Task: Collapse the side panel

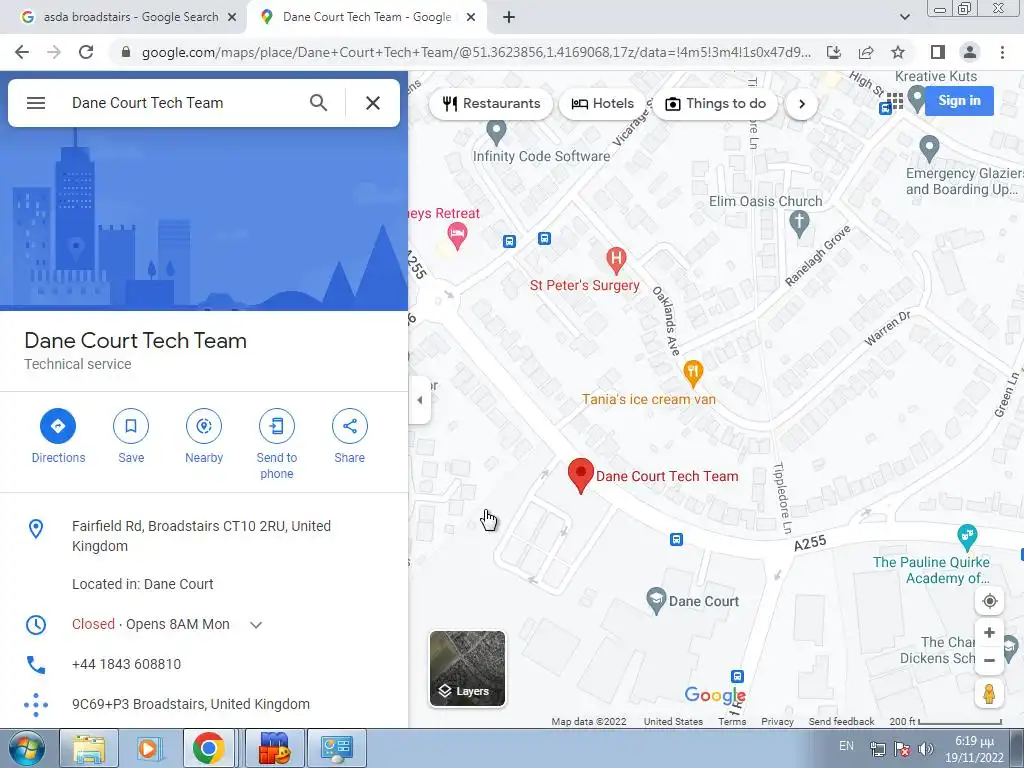Action: point(420,400)
